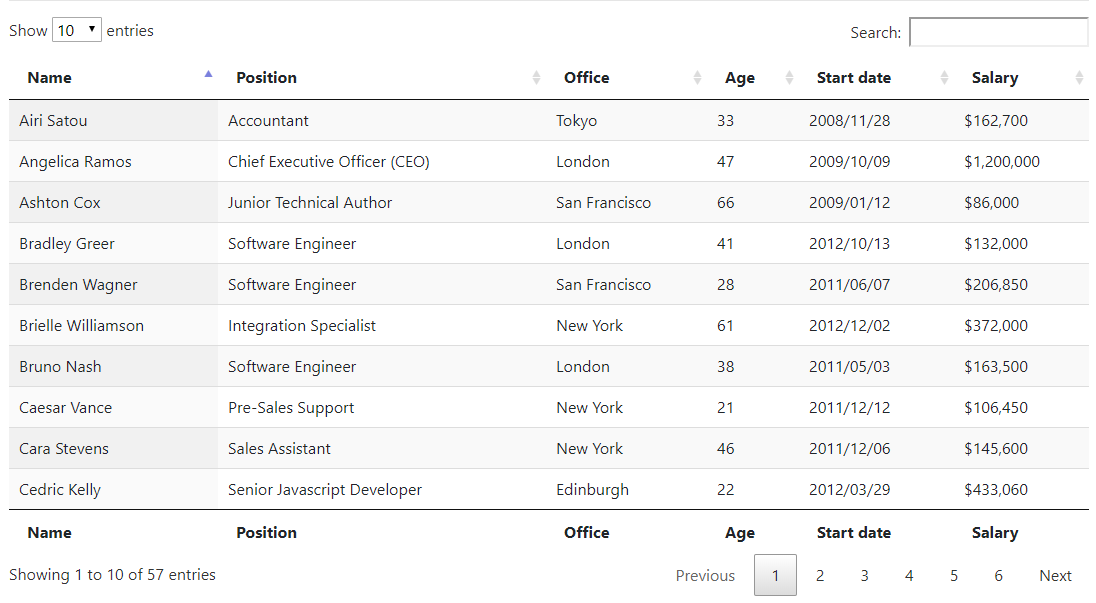Screen dimensions: 1096x603
Task: Click the Name column sort arrow icon
Action: pos(208,75)
